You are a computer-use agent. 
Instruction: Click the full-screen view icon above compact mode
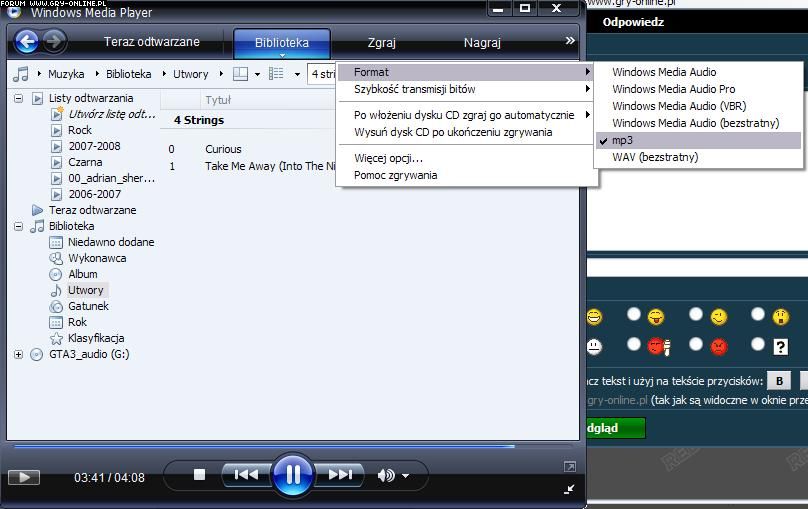coord(569,467)
